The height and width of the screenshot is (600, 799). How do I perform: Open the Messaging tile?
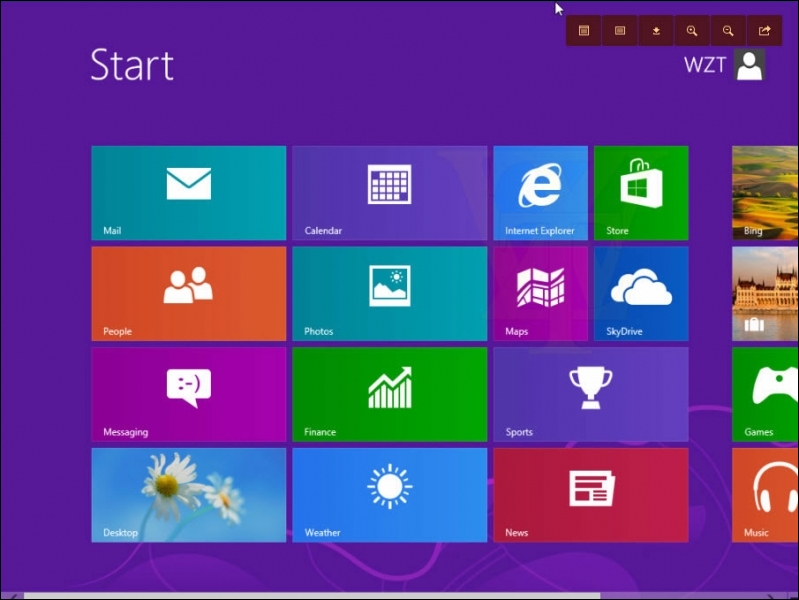tap(189, 394)
